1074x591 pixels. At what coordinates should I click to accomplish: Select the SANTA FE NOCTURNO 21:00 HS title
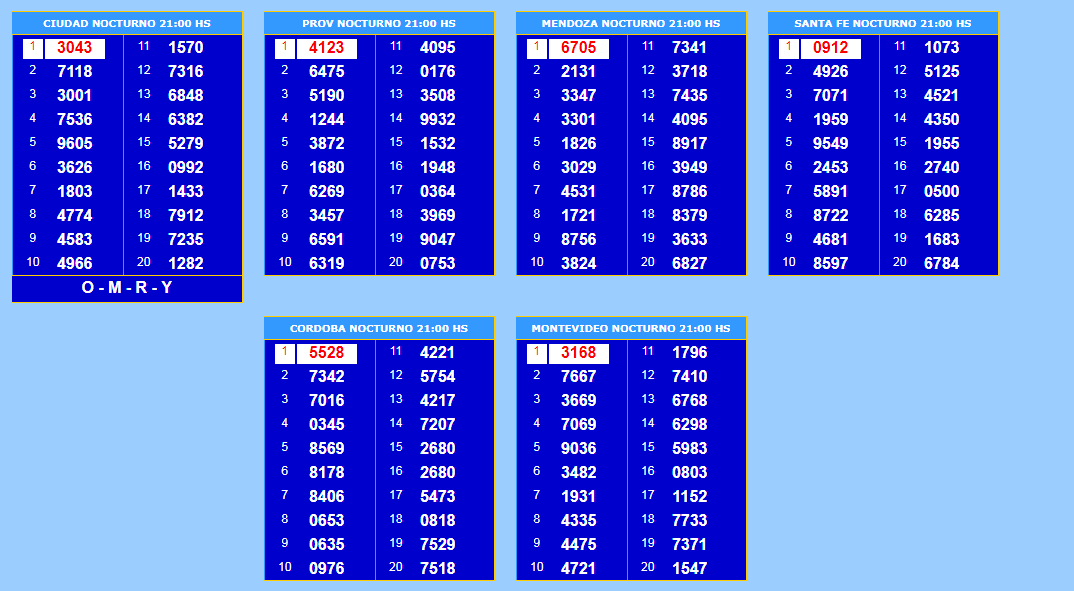click(883, 23)
